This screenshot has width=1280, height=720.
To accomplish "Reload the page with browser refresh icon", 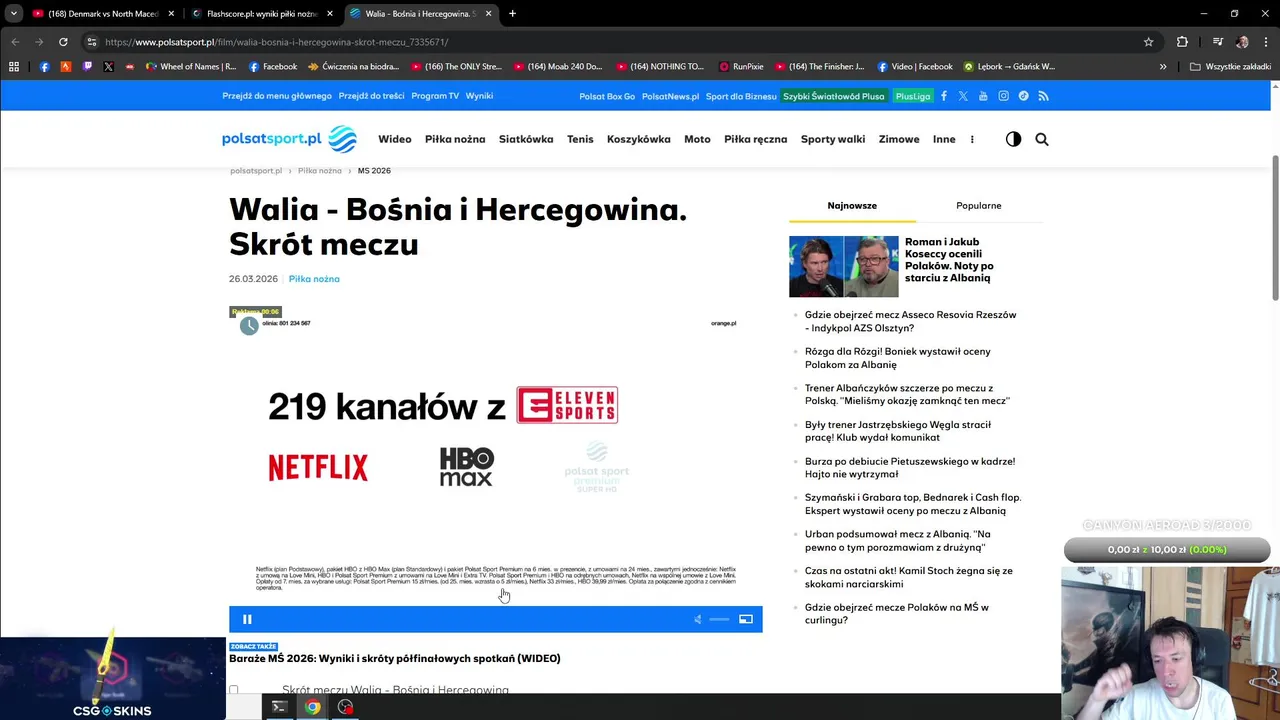I will [x=63, y=42].
